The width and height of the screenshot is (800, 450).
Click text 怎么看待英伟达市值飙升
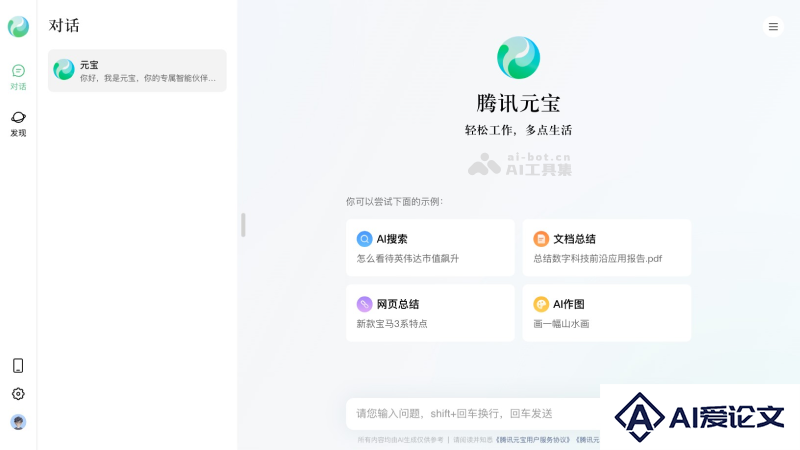408,259
